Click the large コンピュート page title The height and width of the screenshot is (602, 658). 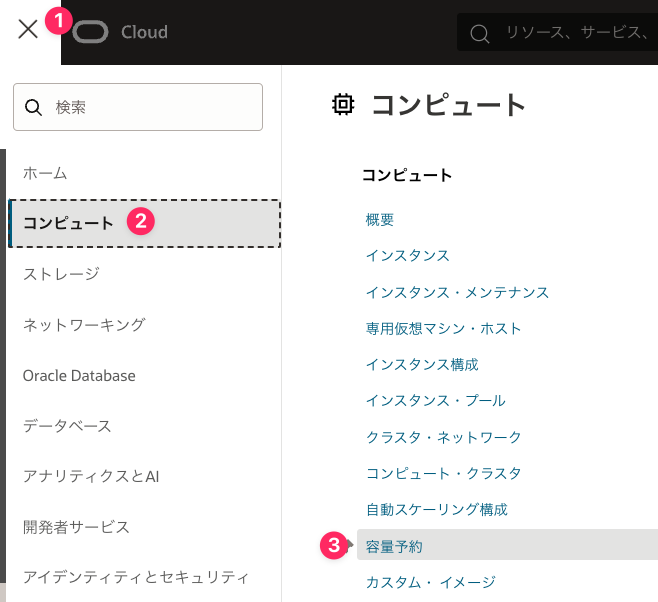(x=449, y=105)
